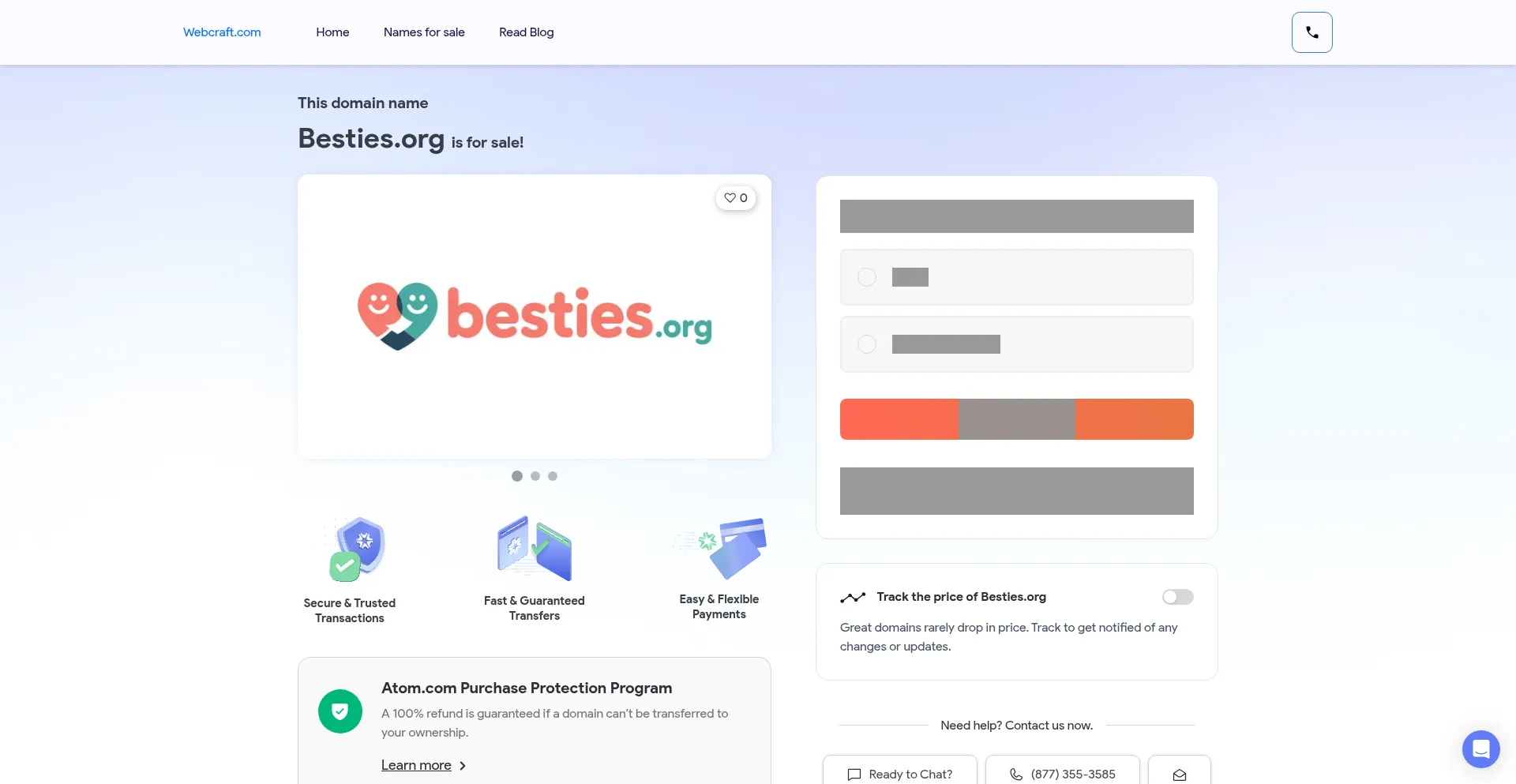Click the Fast & Guaranteed Transfers icon

(535, 549)
